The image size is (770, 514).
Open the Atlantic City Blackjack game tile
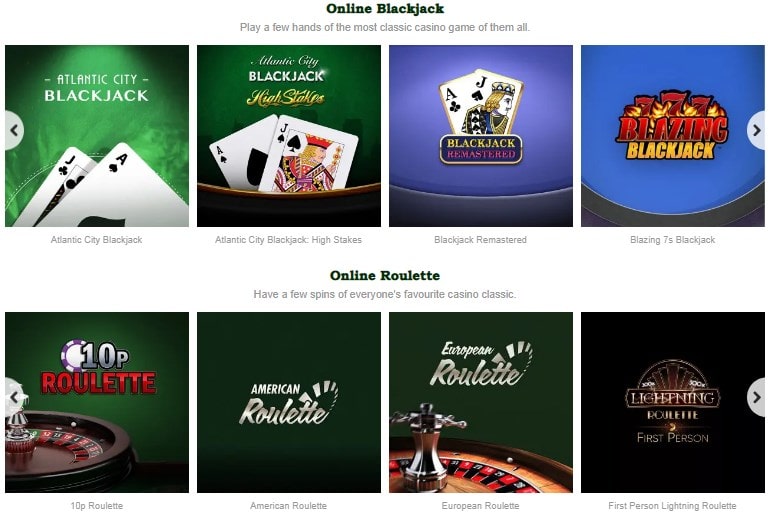pyautogui.click(x=97, y=136)
